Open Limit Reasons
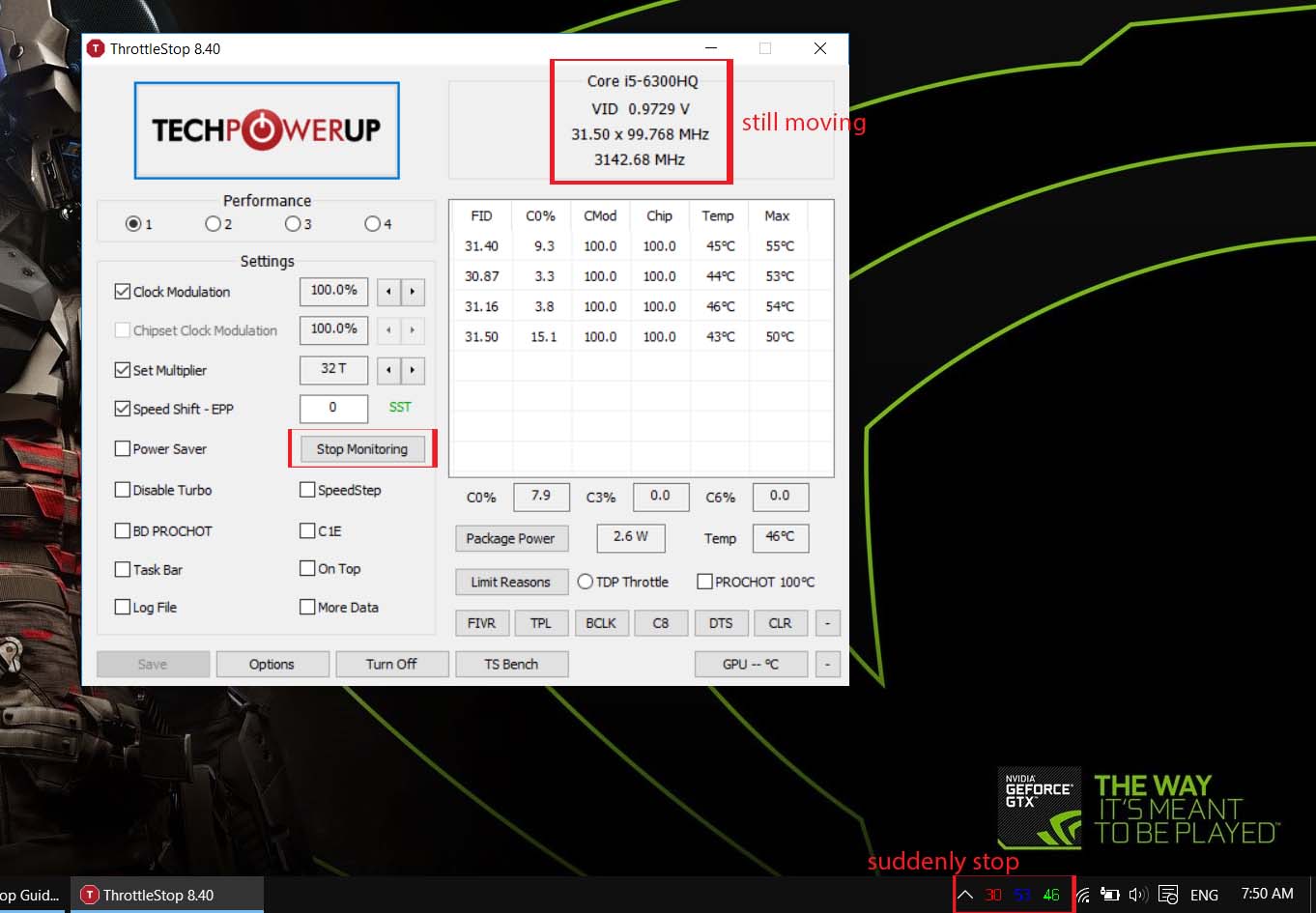1316x913 pixels. point(511,582)
